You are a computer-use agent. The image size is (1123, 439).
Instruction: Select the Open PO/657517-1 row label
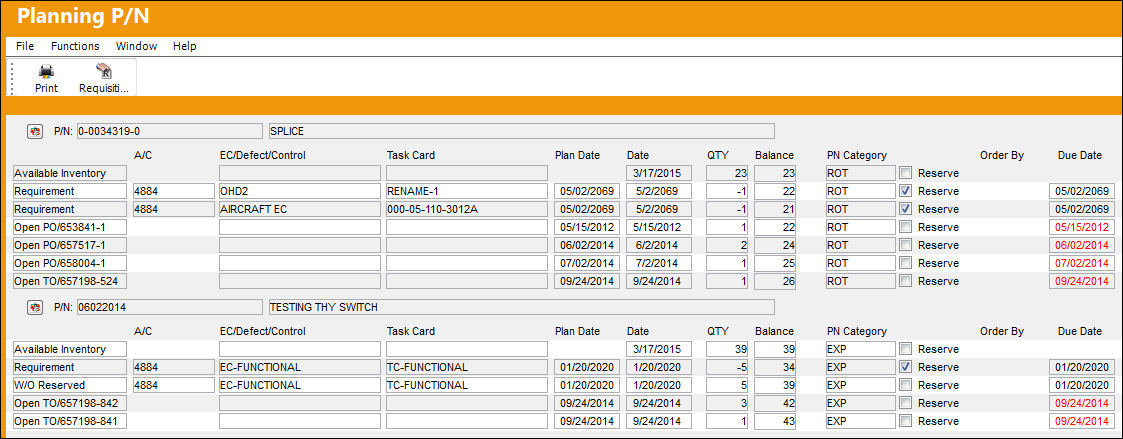[x=70, y=245]
